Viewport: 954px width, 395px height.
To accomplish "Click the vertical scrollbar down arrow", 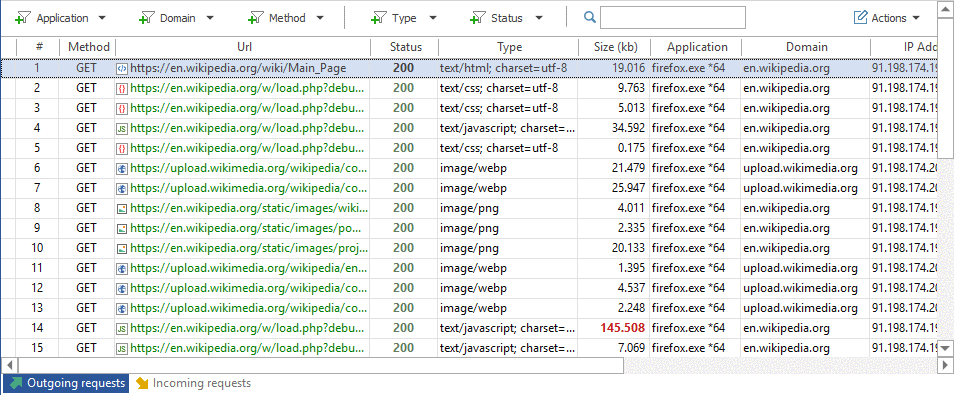I will (x=945, y=348).
